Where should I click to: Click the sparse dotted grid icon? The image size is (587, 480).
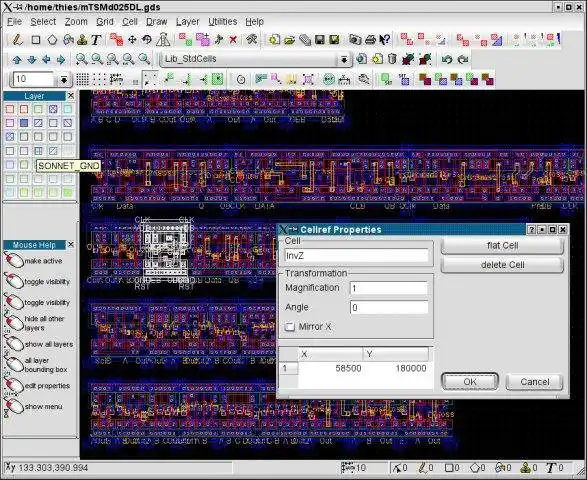point(99,79)
